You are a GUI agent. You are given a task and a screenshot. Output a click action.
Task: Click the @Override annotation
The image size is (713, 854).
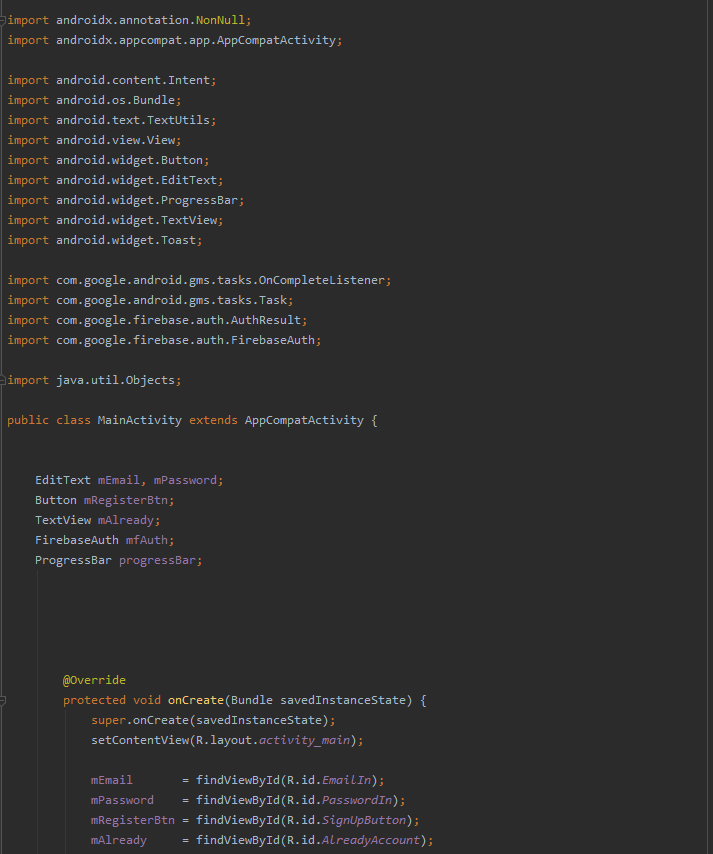[x=94, y=680]
